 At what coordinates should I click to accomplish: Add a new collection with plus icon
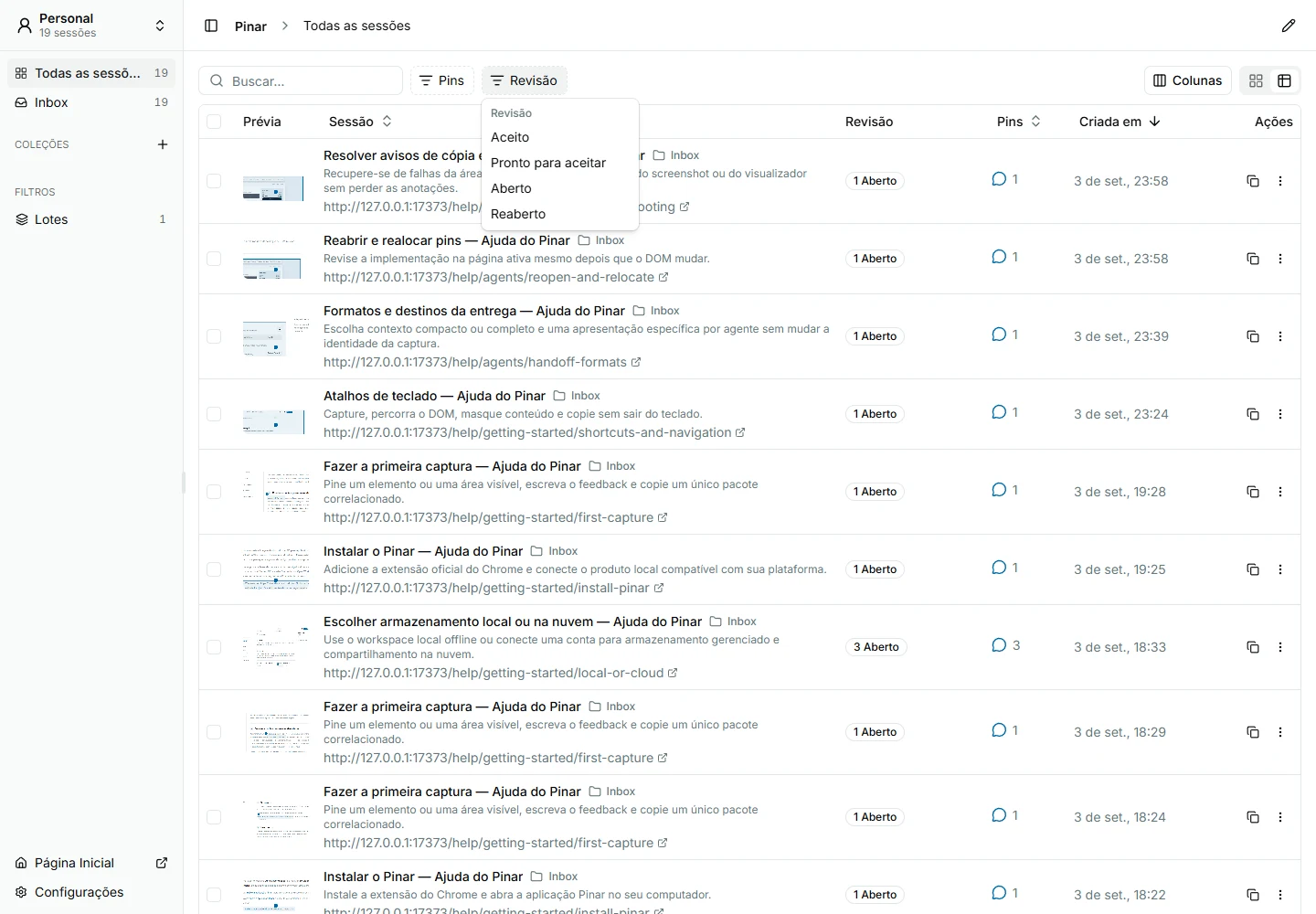[163, 144]
